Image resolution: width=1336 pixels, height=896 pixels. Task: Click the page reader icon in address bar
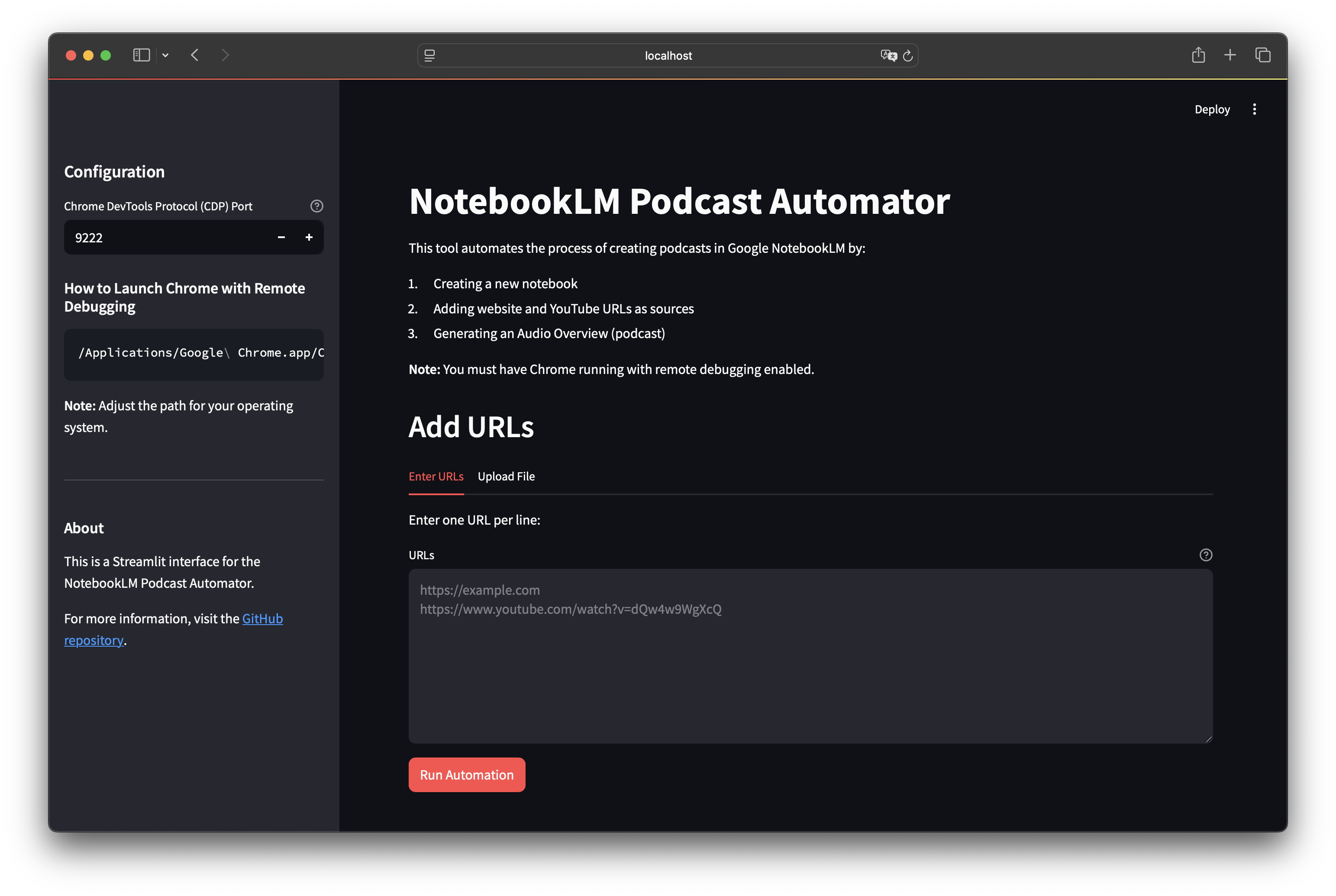point(430,55)
